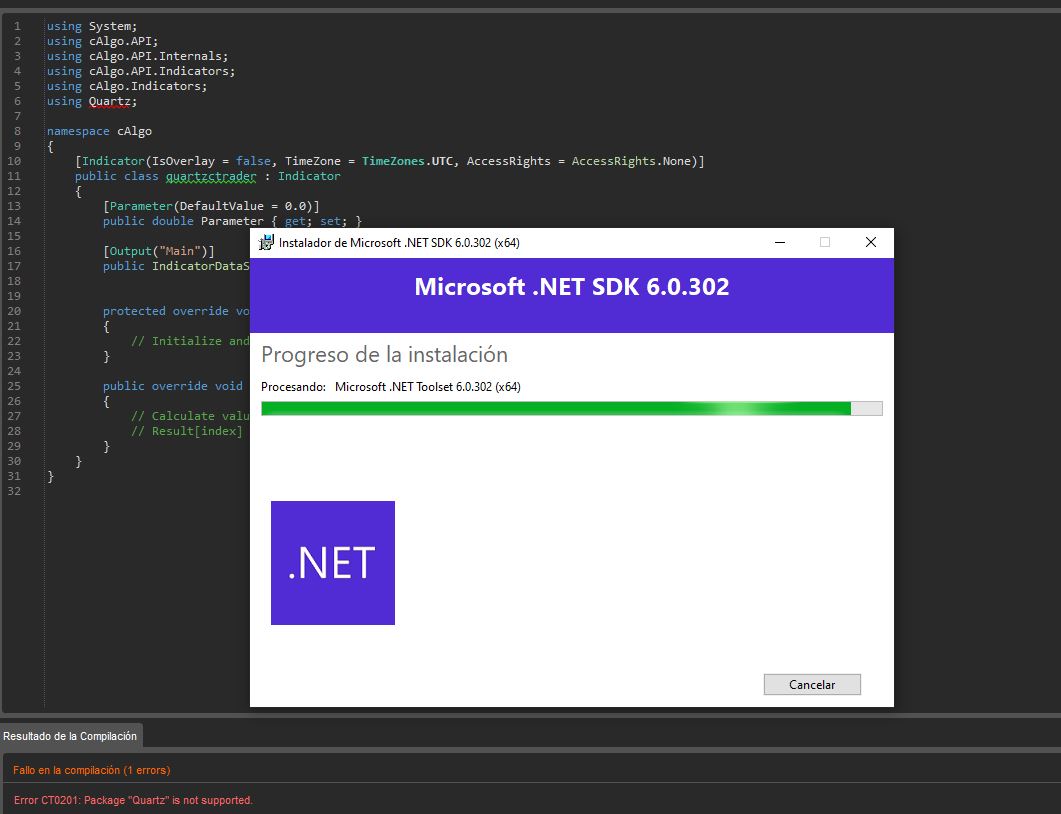Click 'namespace cAlgo' line in editor
Screen dimensions: 1061x814
[x=99, y=131]
